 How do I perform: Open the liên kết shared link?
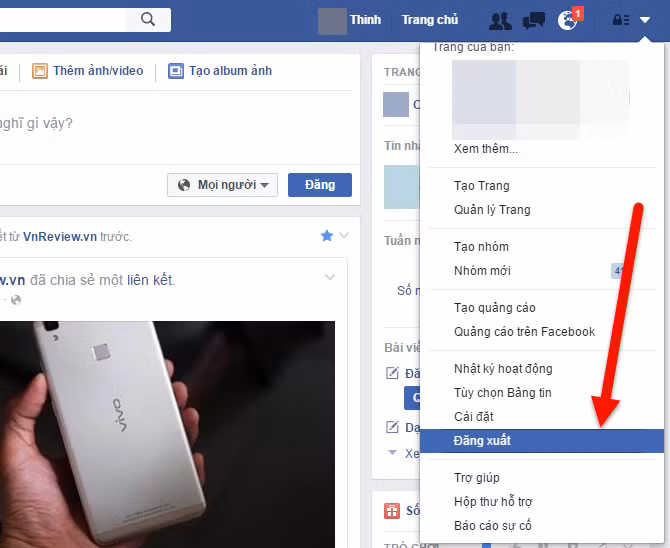click(150, 280)
